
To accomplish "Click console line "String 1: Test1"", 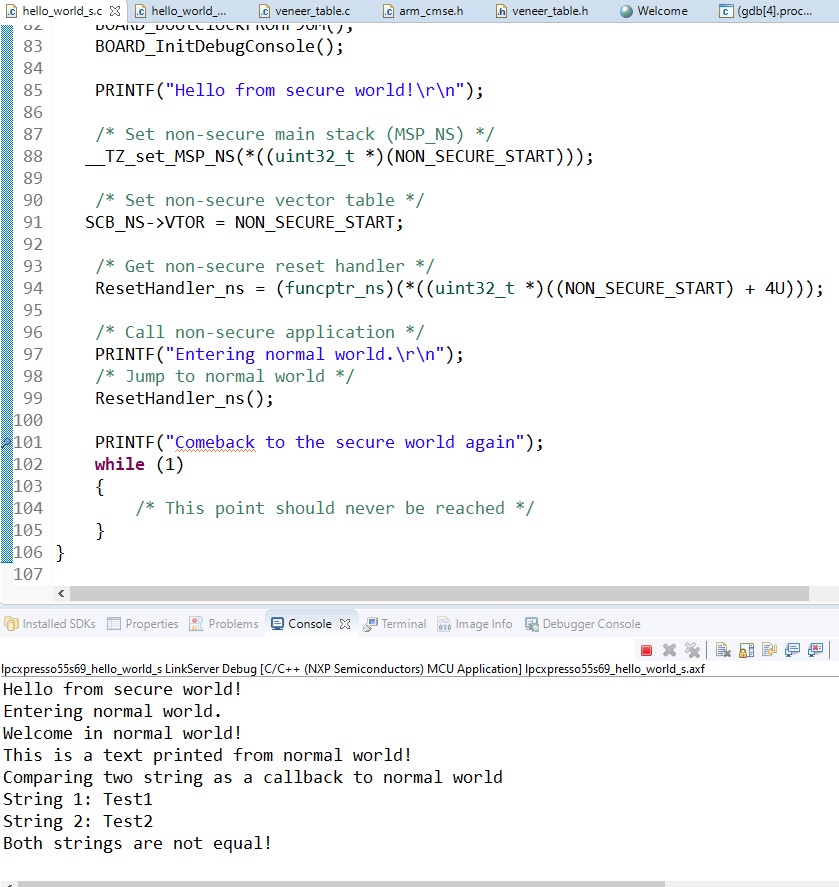I will (78, 799).
